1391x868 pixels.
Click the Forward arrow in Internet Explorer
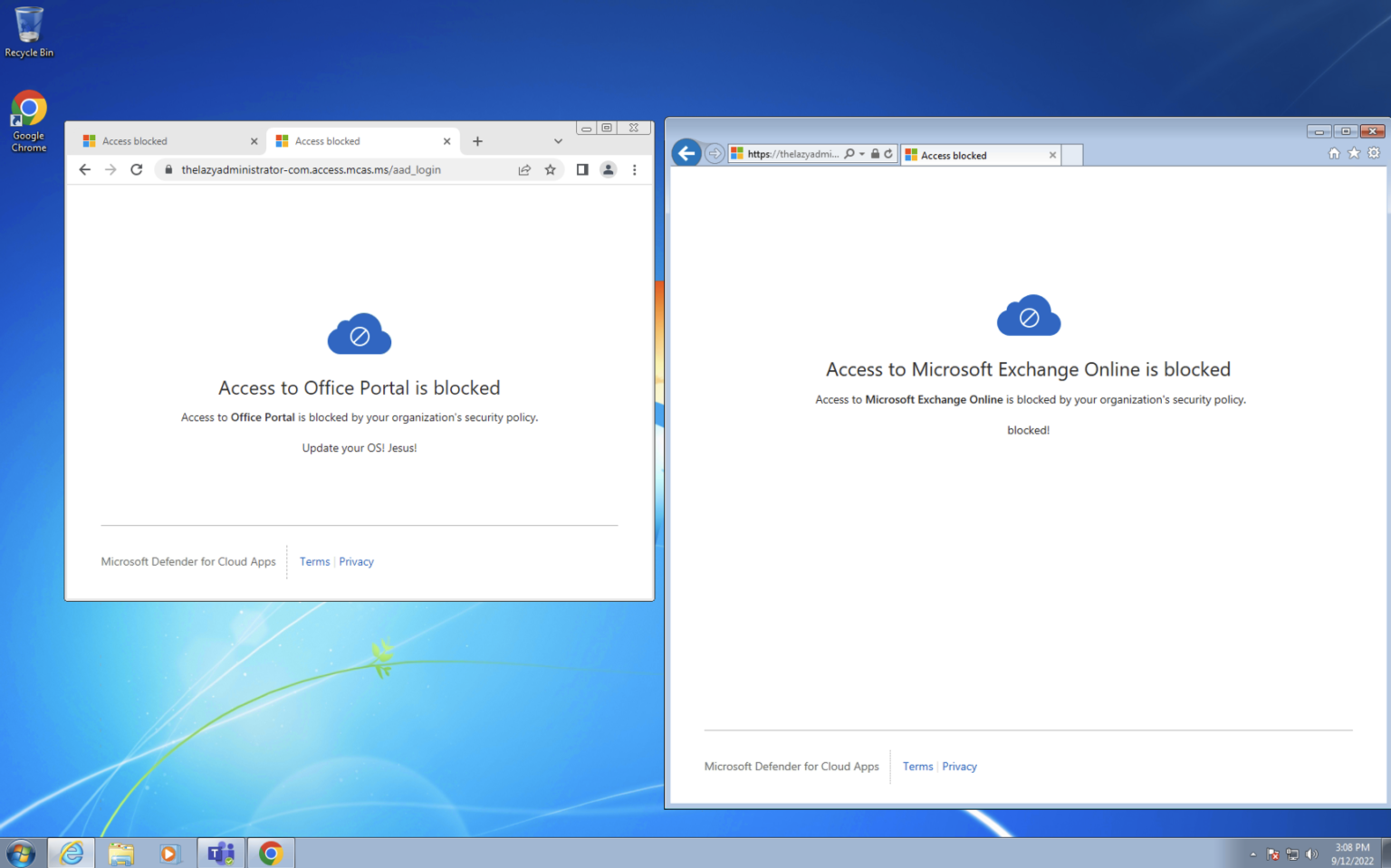[715, 154]
